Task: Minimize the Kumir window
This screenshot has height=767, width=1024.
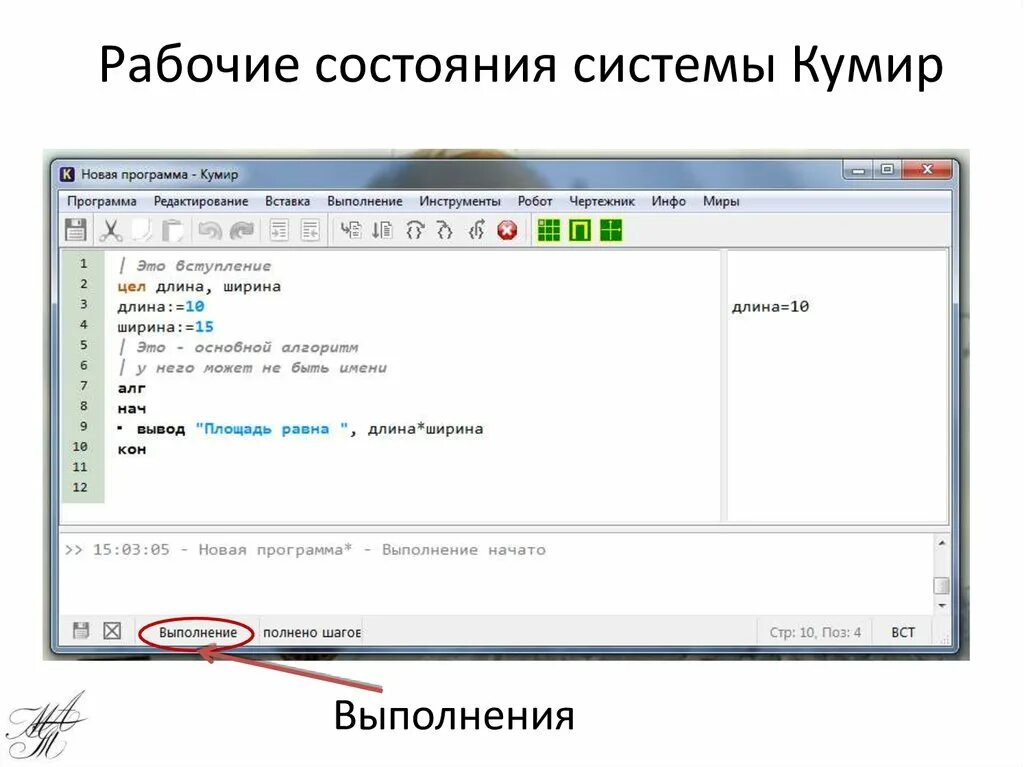Action: (858, 171)
